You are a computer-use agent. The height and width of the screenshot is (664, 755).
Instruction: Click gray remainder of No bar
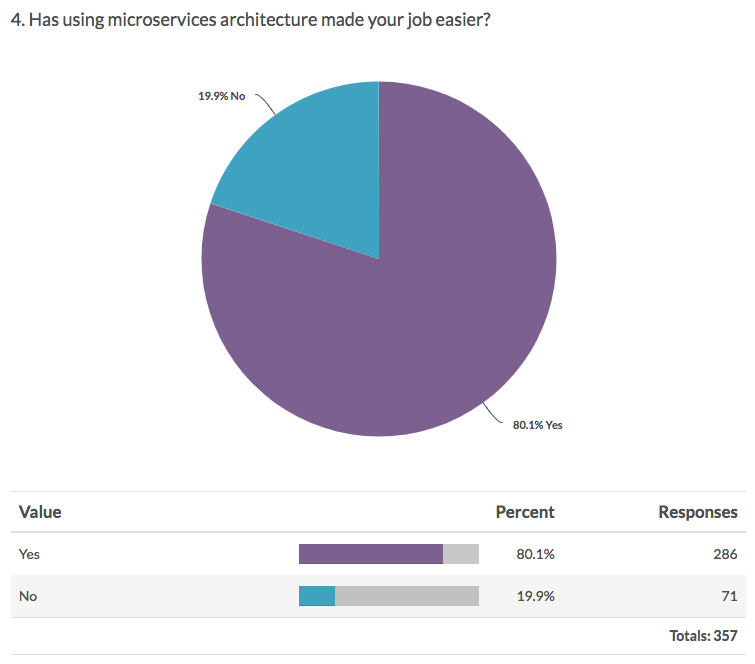pos(407,596)
